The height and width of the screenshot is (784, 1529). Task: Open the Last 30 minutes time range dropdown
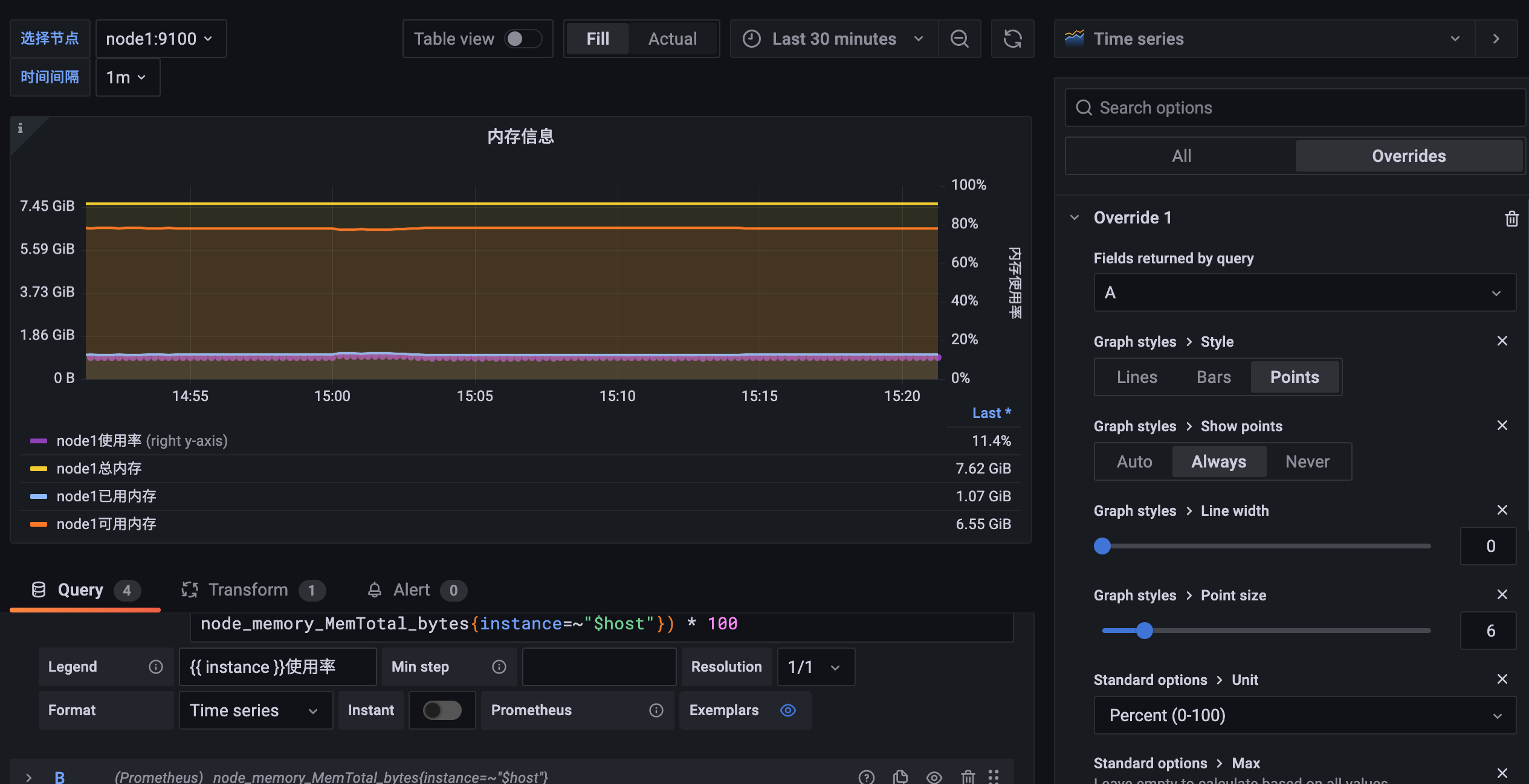click(x=834, y=39)
